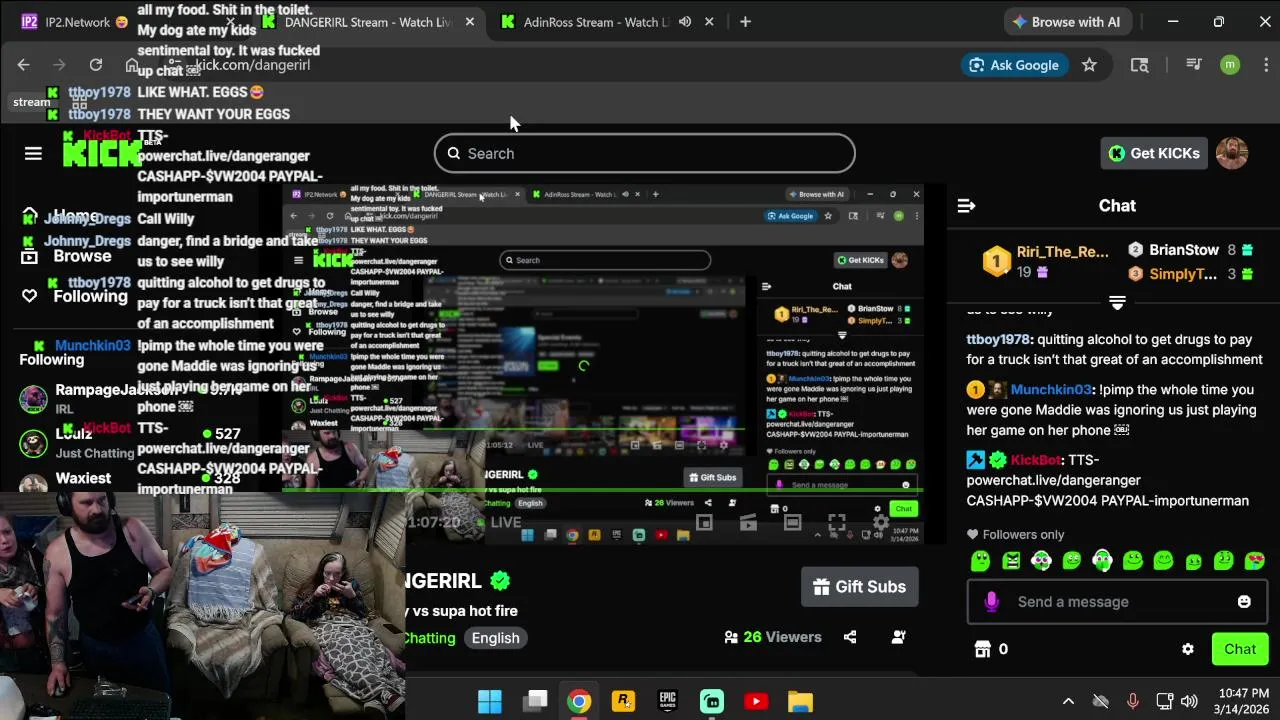Create a clip from the player
The height and width of the screenshot is (720, 1280).
tap(749, 522)
